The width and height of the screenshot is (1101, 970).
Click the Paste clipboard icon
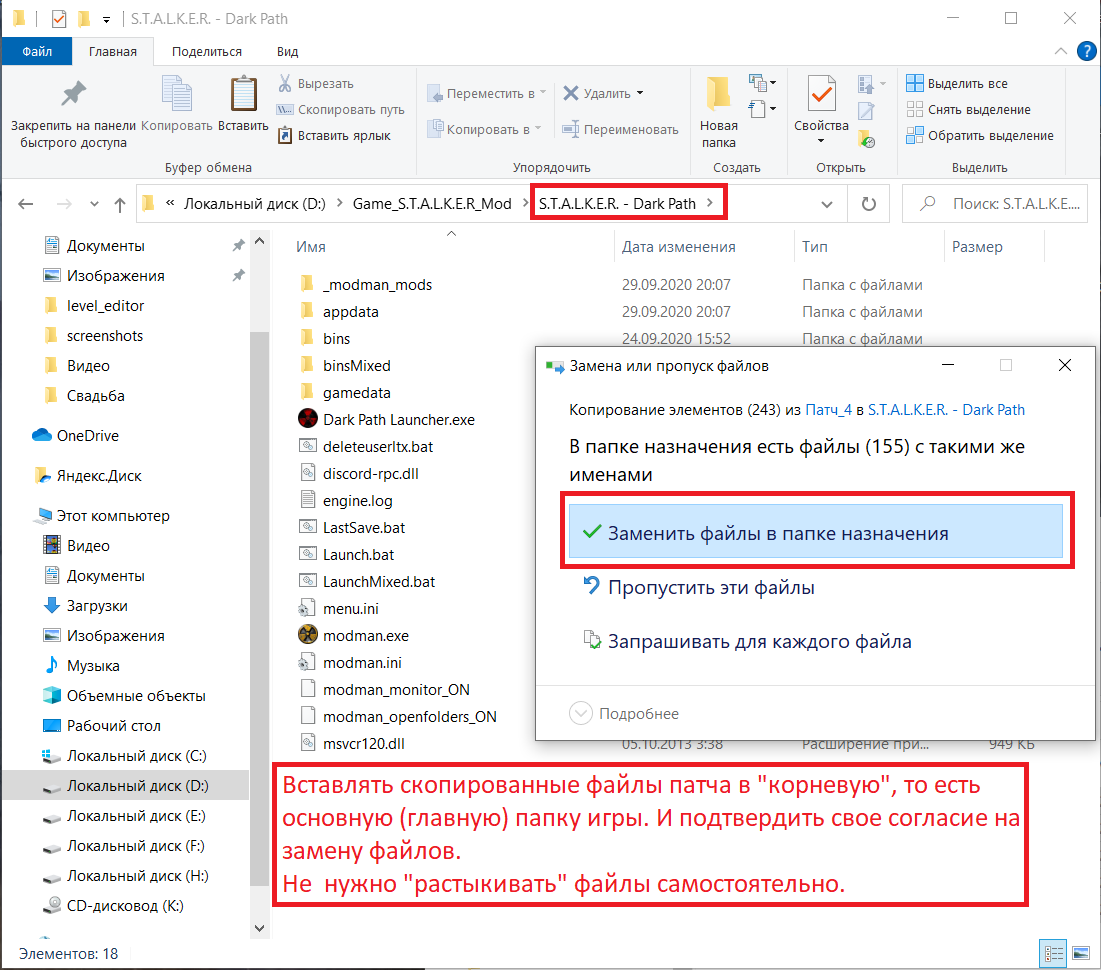click(243, 94)
